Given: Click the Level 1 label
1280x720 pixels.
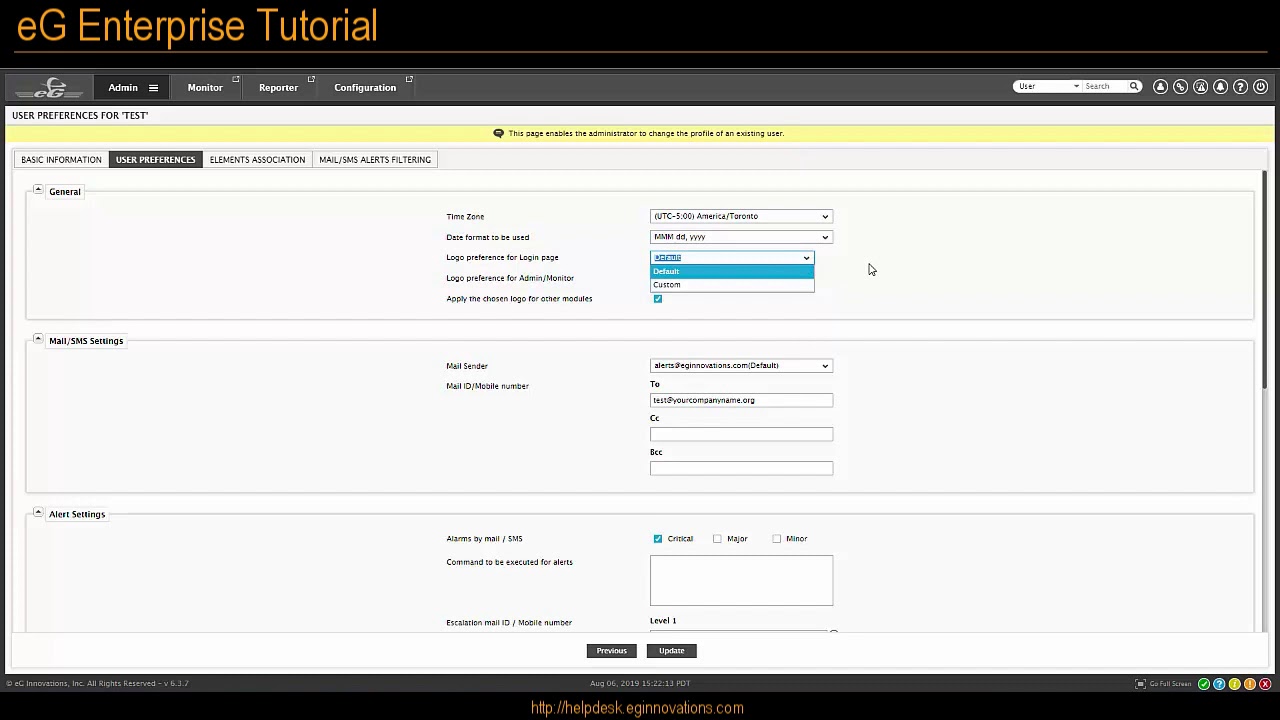Looking at the screenshot, I should pos(663,621).
